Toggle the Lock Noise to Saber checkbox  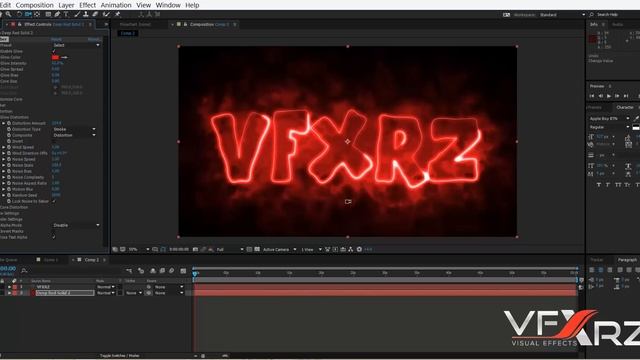[54, 201]
